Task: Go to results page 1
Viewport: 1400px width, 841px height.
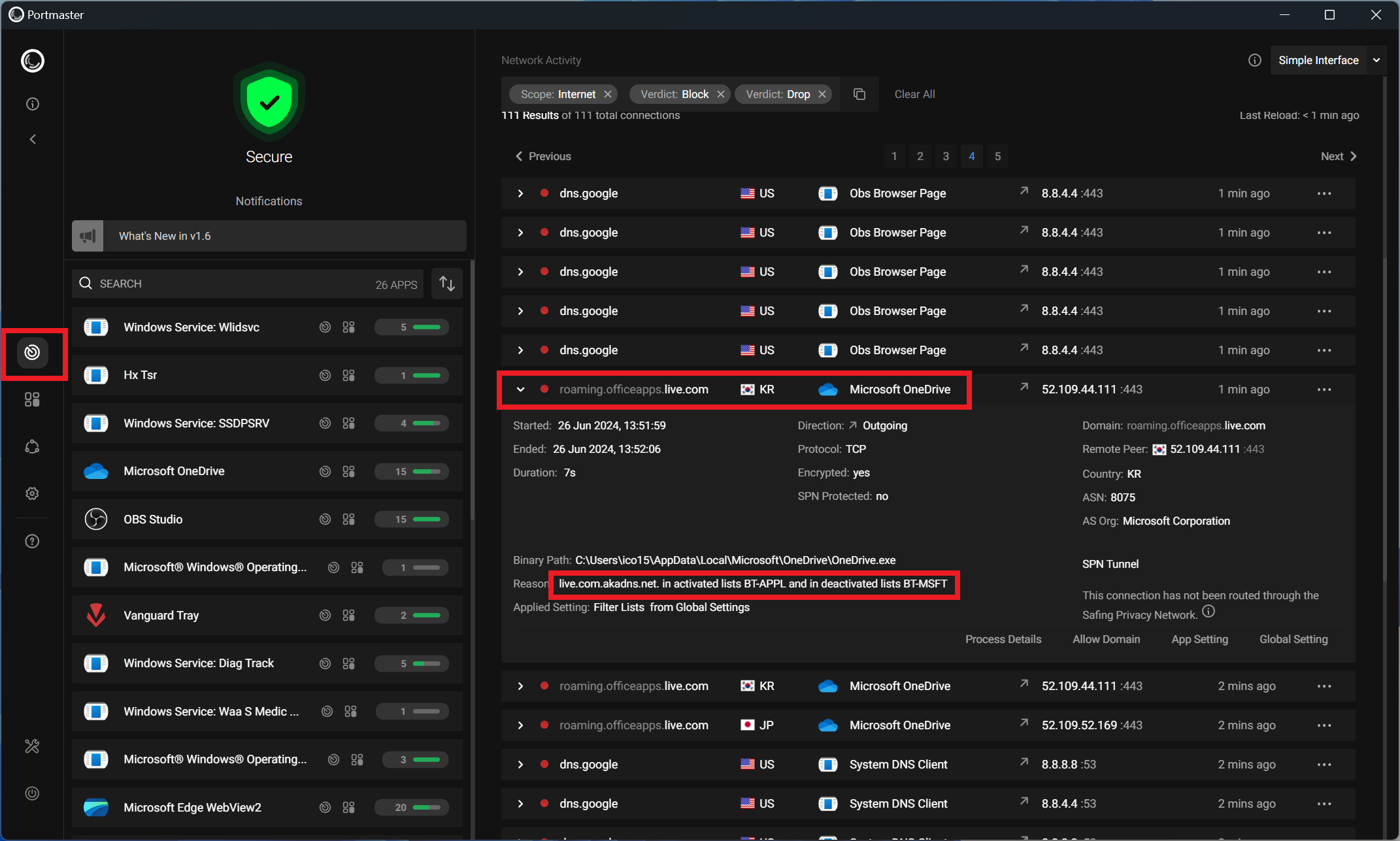Action: point(894,156)
